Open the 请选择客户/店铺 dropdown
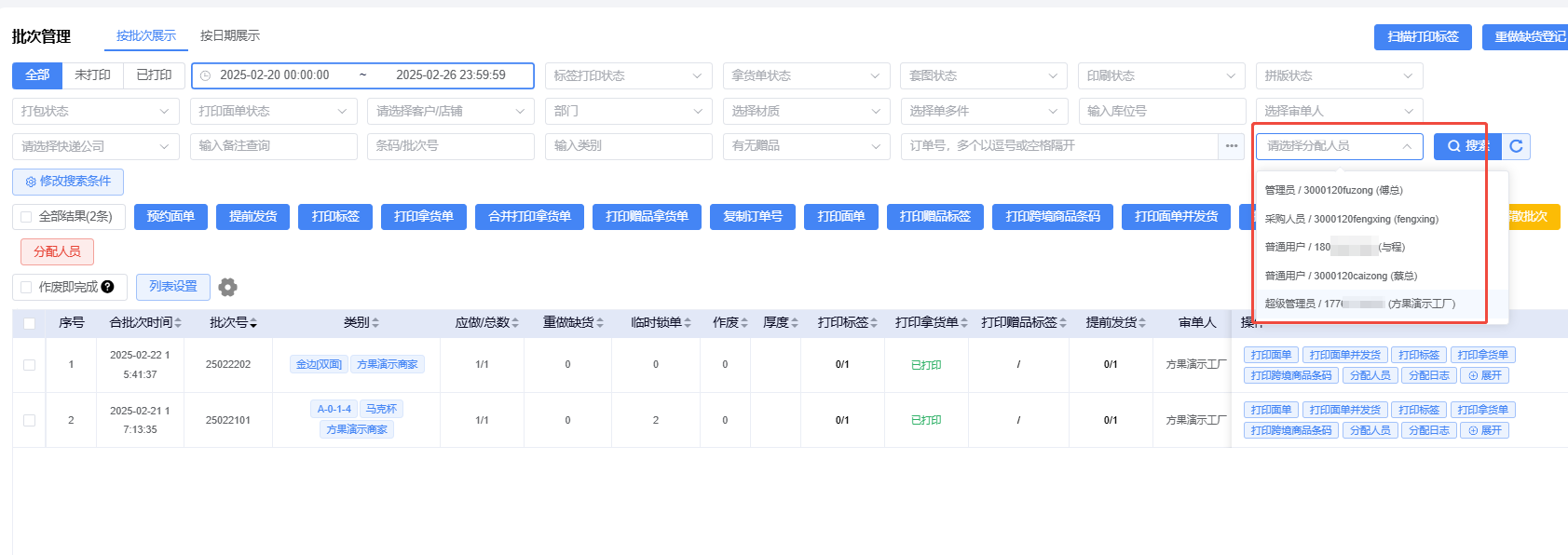This screenshot has height=555, width=1568. coord(451,111)
